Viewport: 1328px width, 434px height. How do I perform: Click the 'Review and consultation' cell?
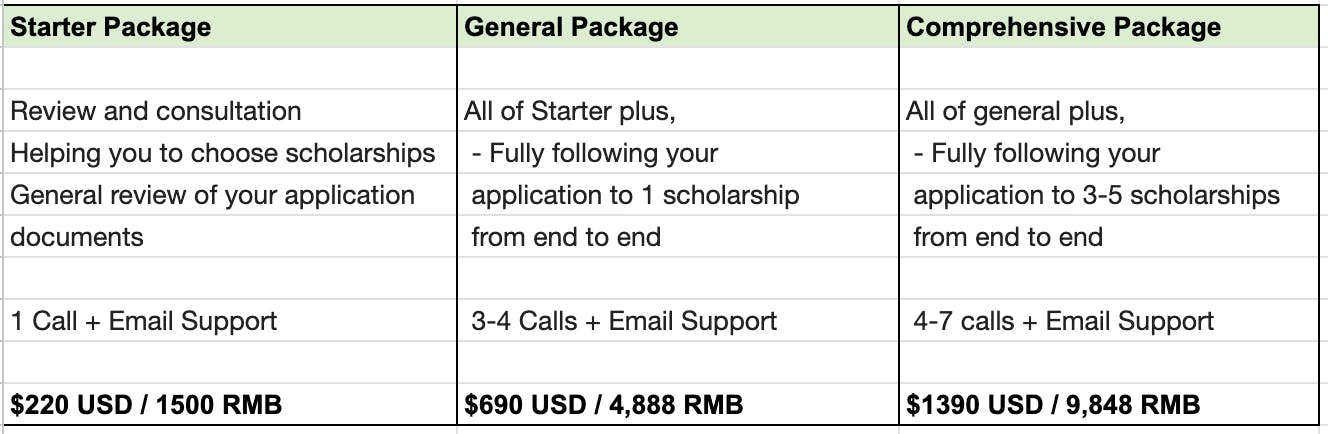(156, 111)
